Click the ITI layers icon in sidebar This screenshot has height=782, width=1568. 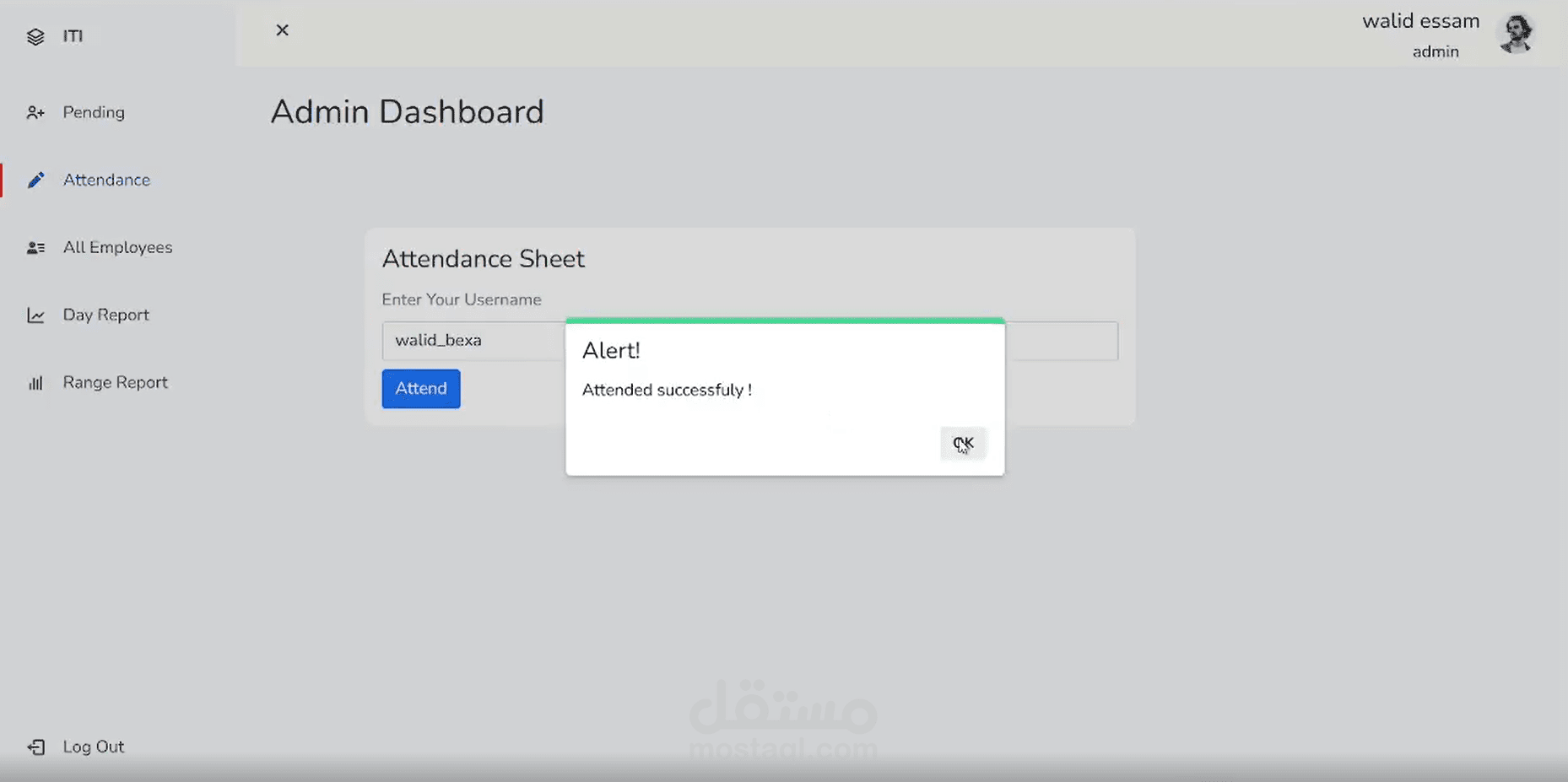pos(35,36)
